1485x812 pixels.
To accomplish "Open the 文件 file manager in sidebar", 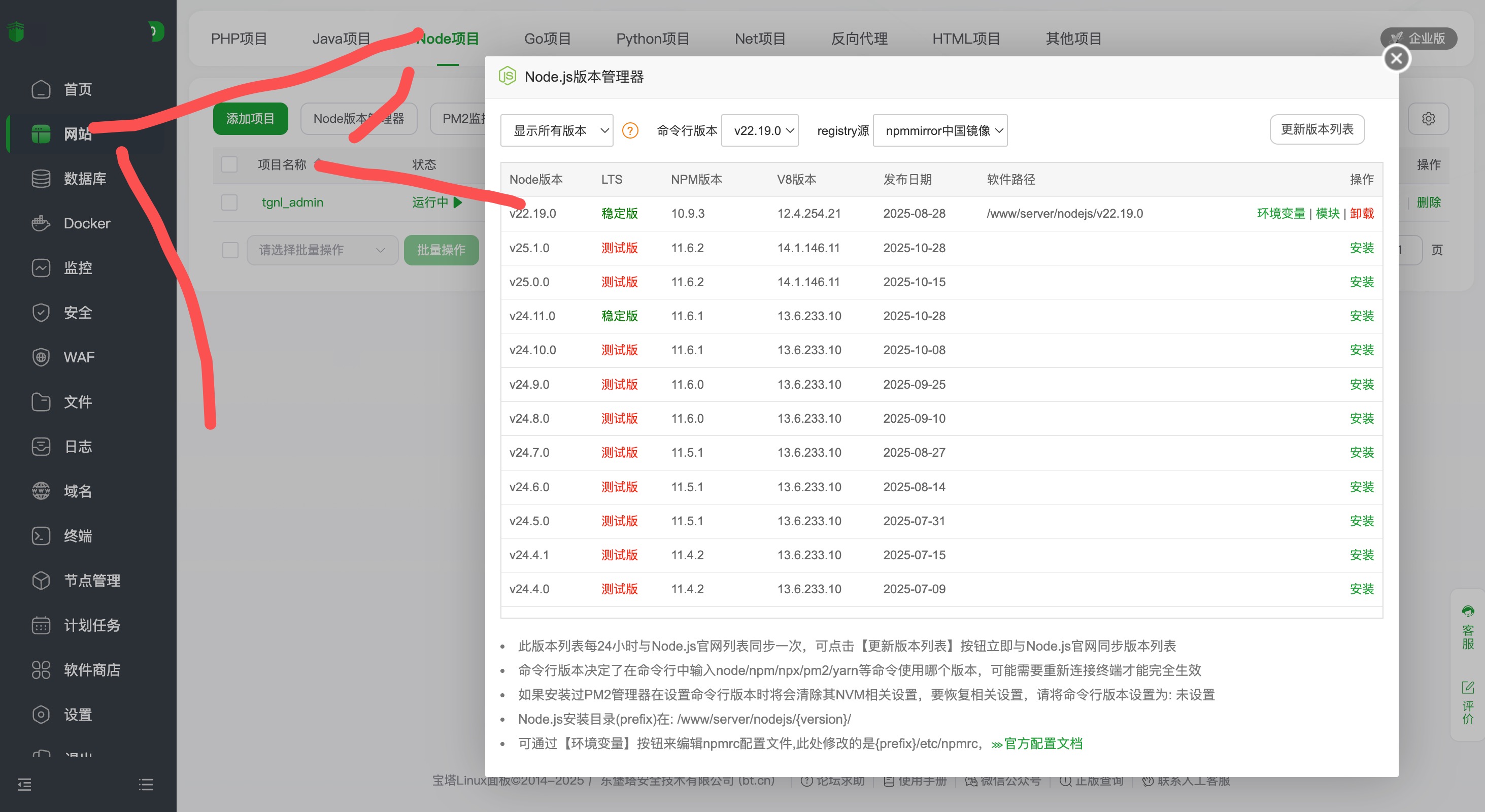I will pos(78,401).
